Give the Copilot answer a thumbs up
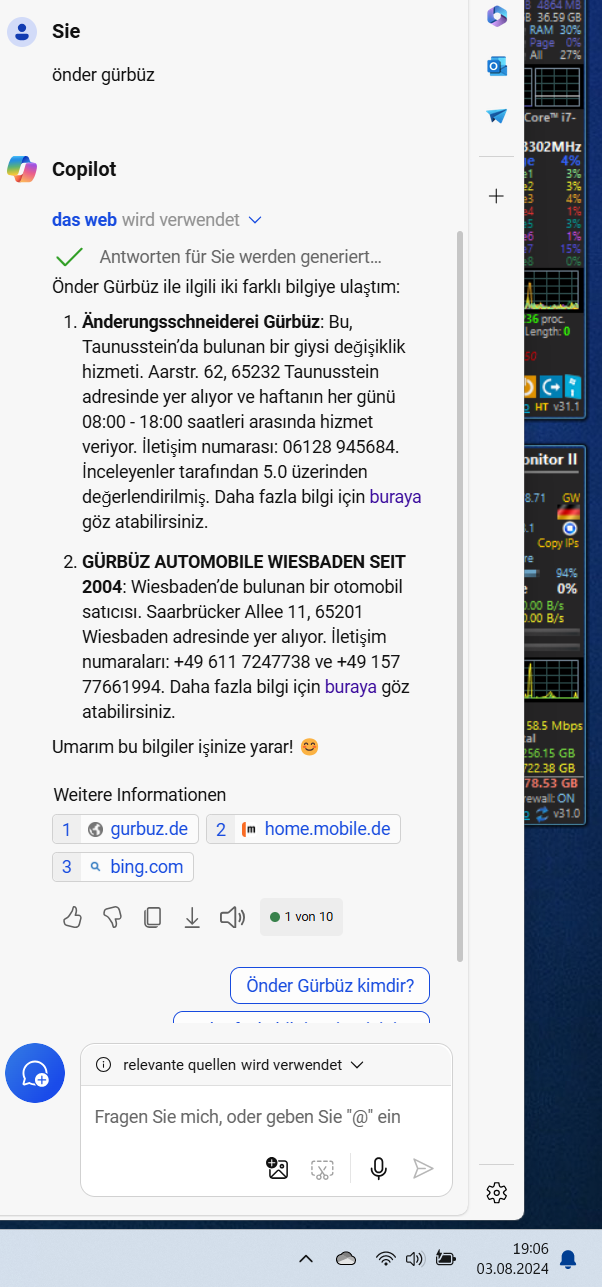The width and height of the screenshot is (602, 1287). (72, 917)
